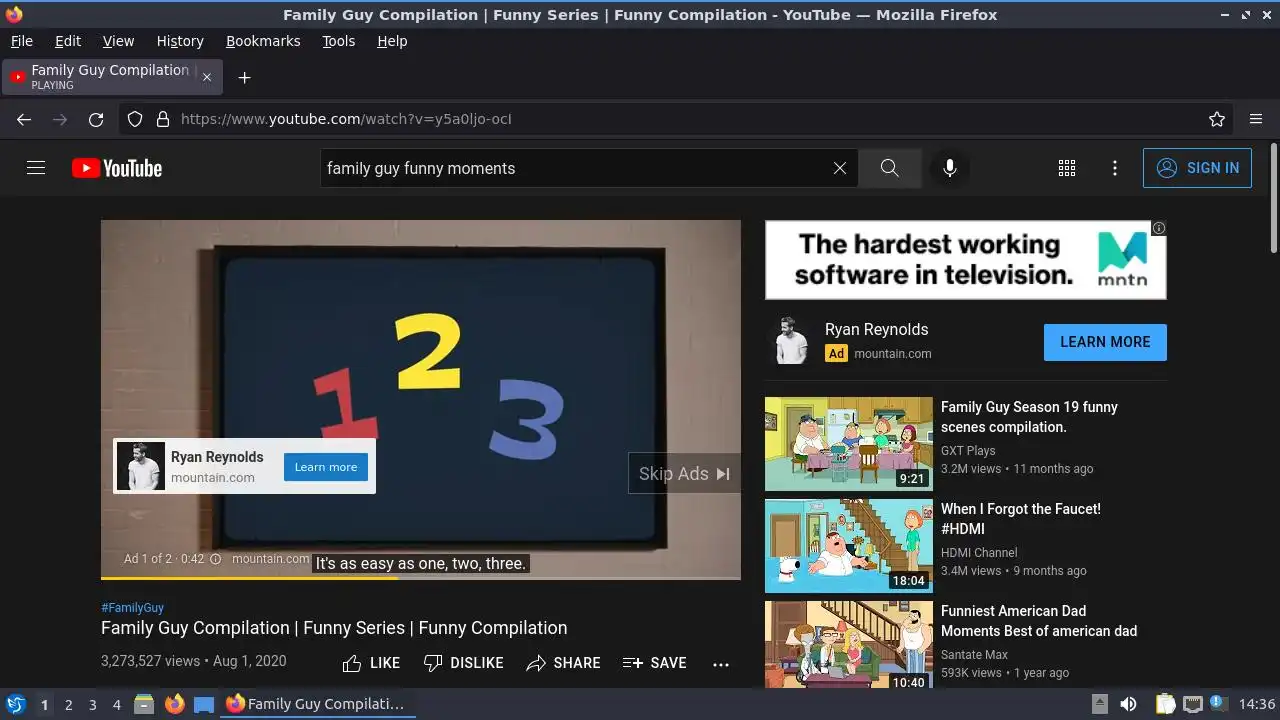Viewport: 1280px width, 720px height.
Task: Bookmark this page with the star
Action: point(1217,119)
